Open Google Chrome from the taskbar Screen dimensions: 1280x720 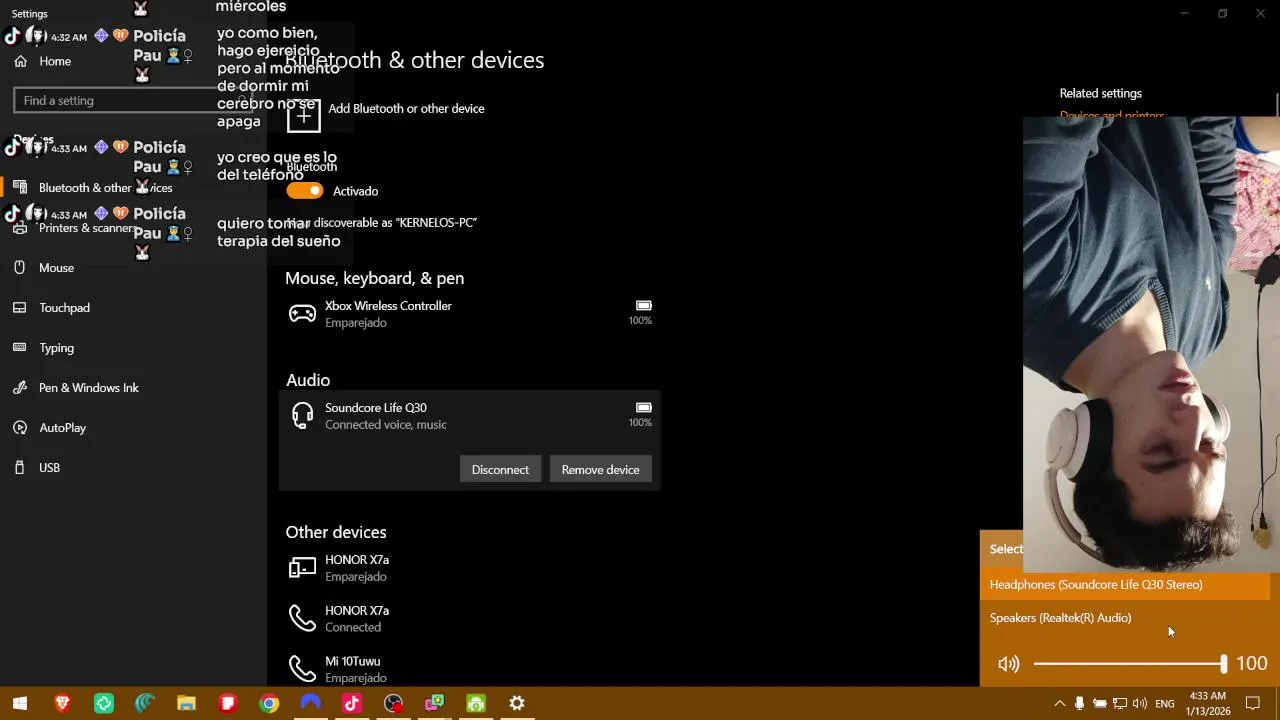click(269, 703)
